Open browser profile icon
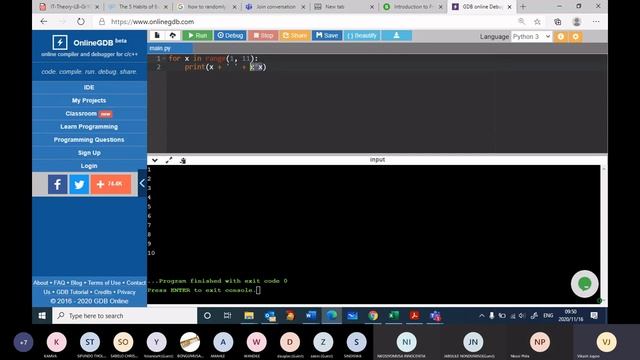640x360 pixels. click(576, 22)
